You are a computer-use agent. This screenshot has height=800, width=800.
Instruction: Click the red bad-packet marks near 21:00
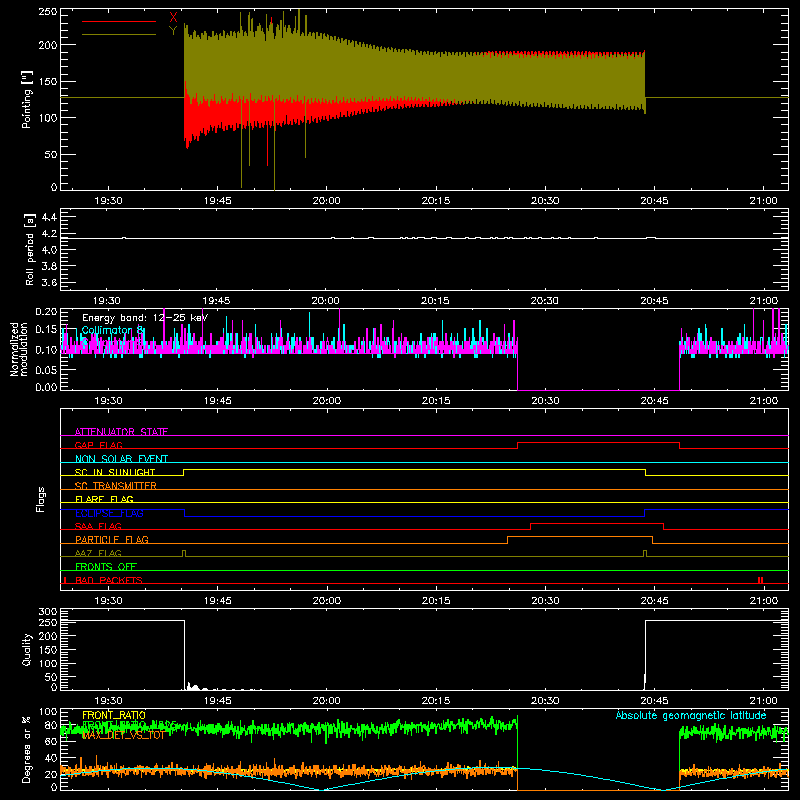tap(761, 580)
